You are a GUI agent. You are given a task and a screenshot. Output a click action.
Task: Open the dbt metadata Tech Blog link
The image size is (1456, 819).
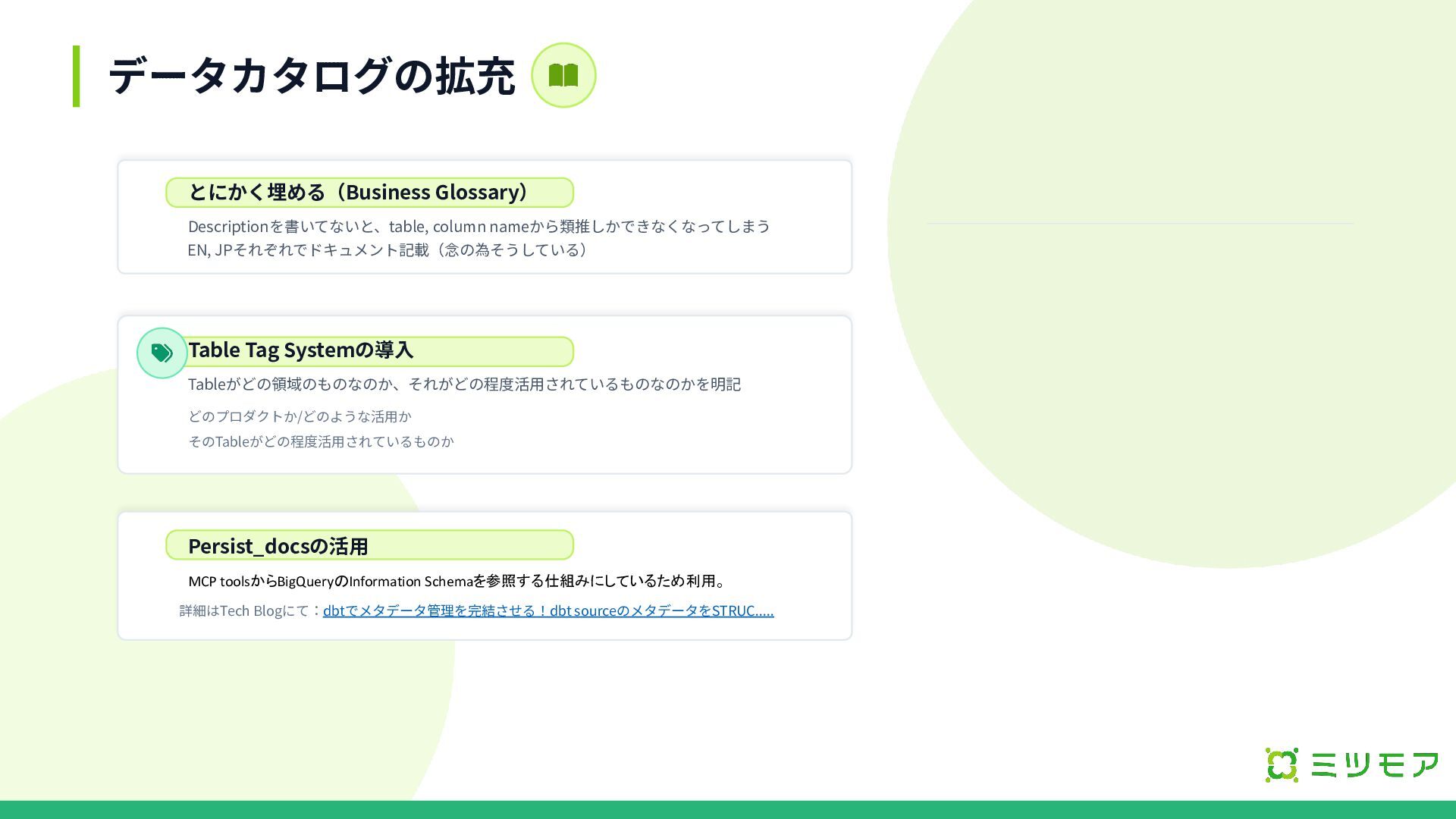(x=548, y=610)
